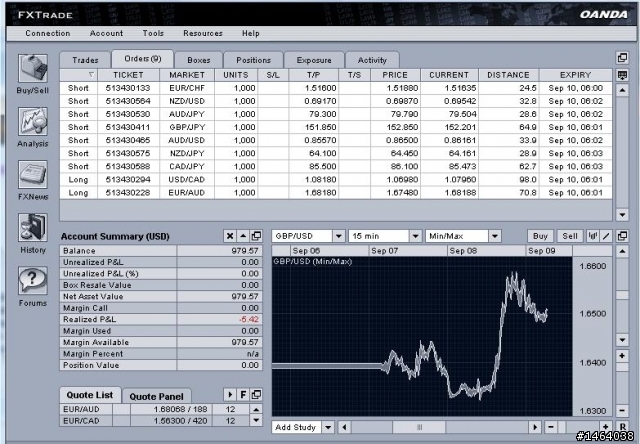Viewport: 640px width, 444px height.
Task: Switch to the Positions tab
Action: tap(253, 60)
